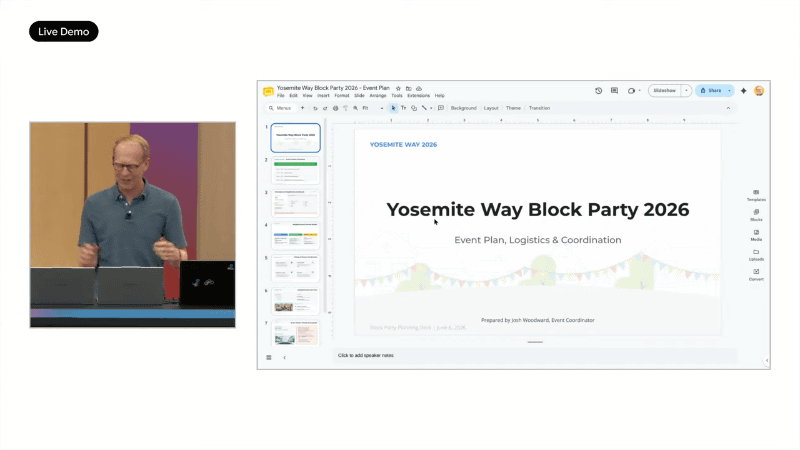Start the Slideshow

point(665,91)
